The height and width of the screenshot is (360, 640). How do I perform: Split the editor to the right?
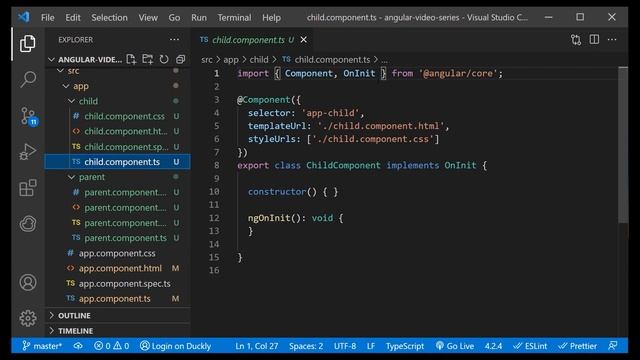(594, 40)
